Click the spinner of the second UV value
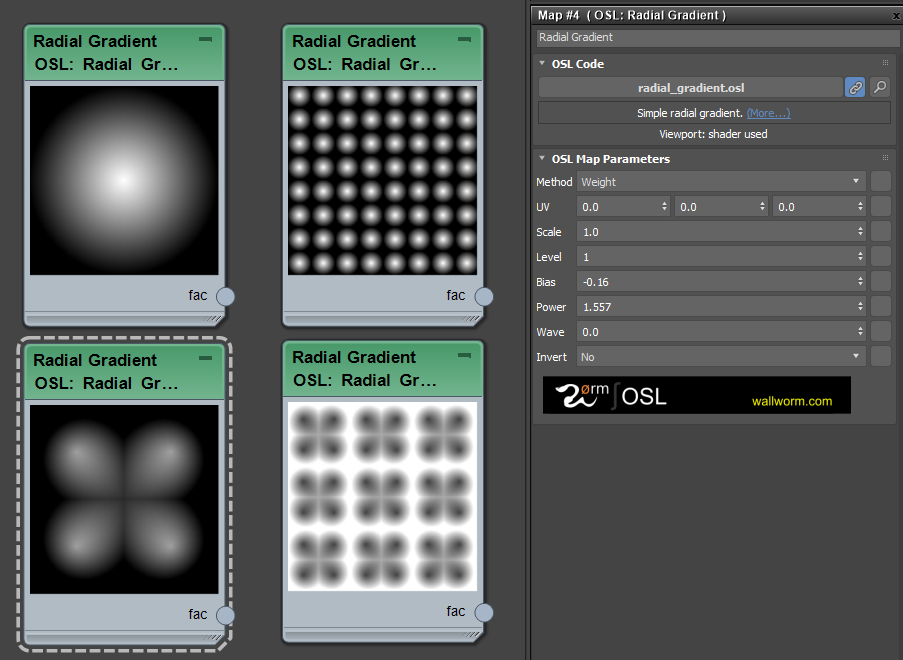This screenshot has height=660, width=903. [762, 206]
